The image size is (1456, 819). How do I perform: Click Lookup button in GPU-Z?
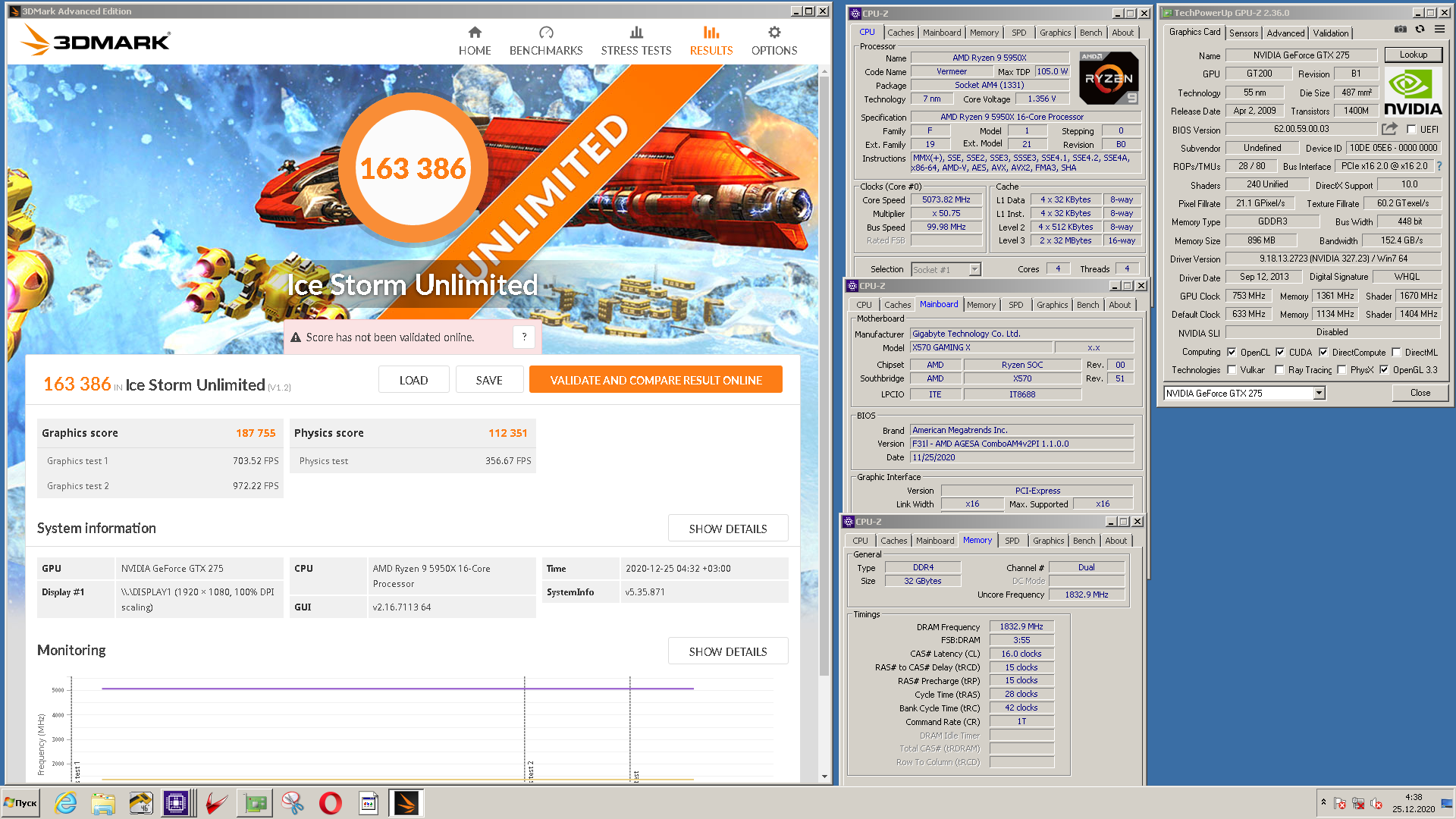(x=1413, y=55)
